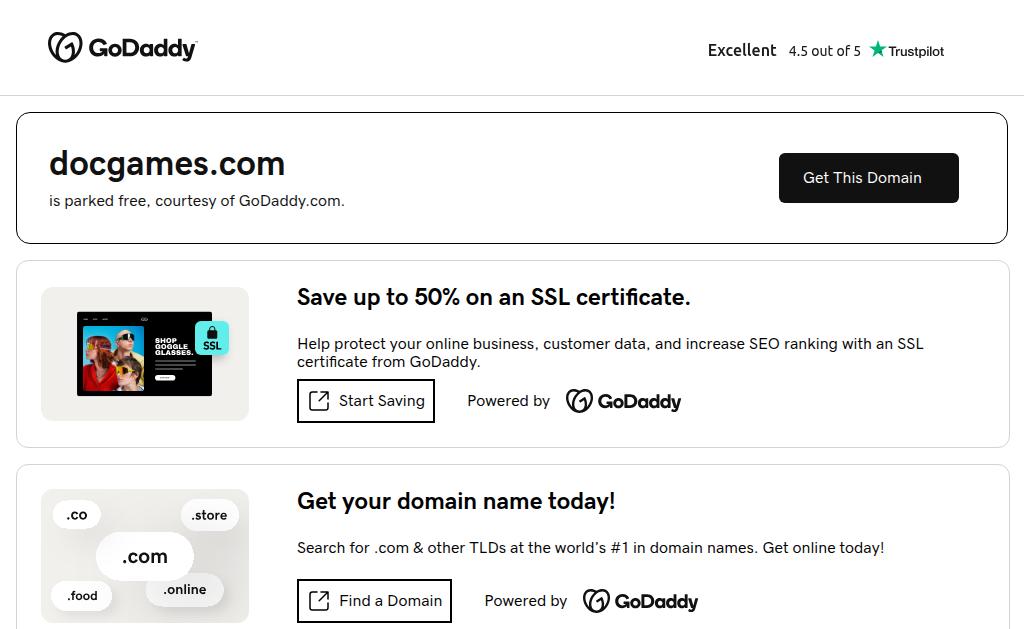Image resolution: width=1024 pixels, height=629 pixels.
Task: Click the GoDaddy logo in header
Action: coord(122,48)
